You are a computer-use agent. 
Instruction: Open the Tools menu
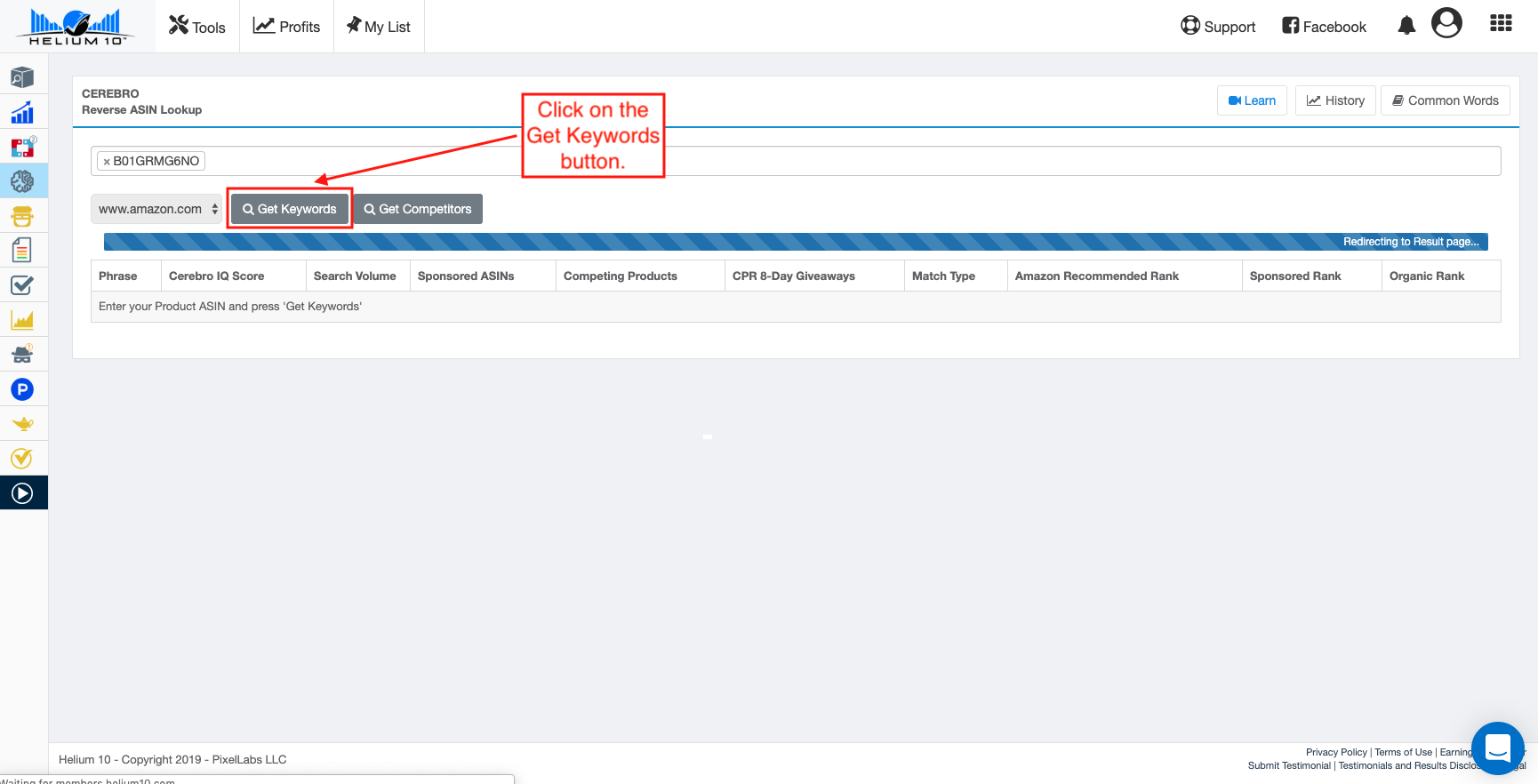pos(197,27)
